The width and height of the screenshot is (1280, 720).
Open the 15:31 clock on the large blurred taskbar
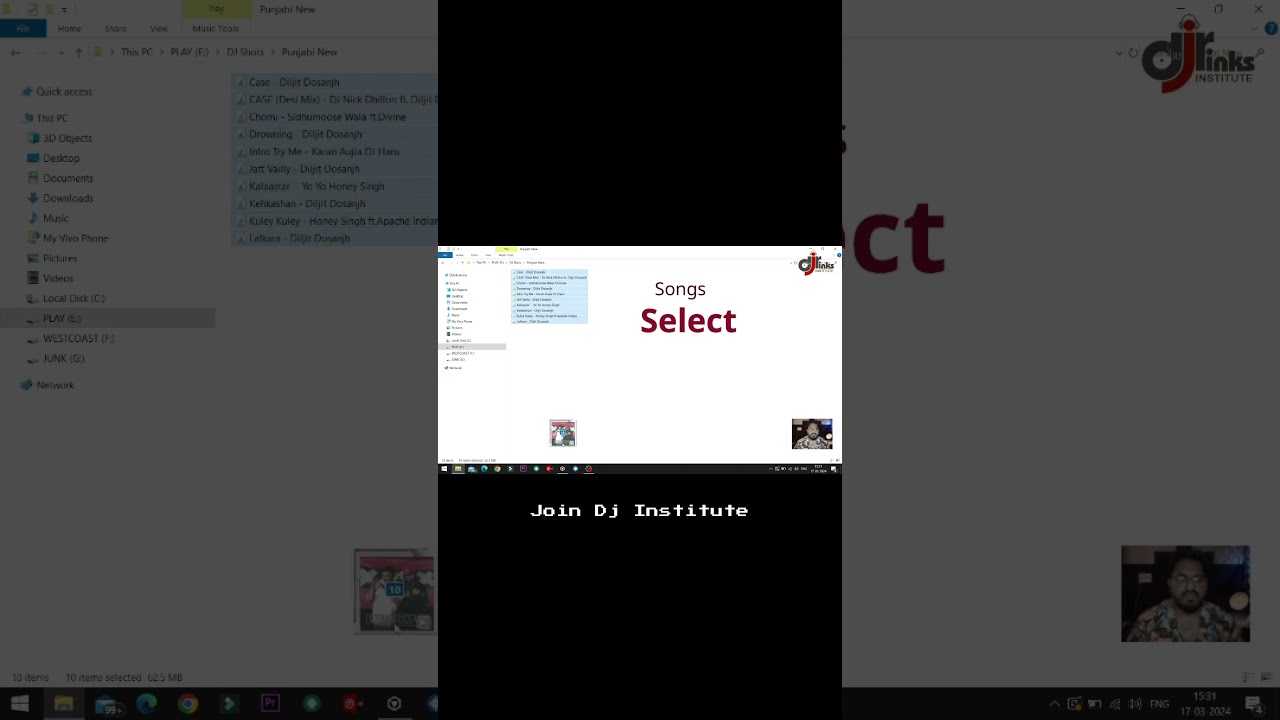pyautogui.click(x=1204, y=704)
